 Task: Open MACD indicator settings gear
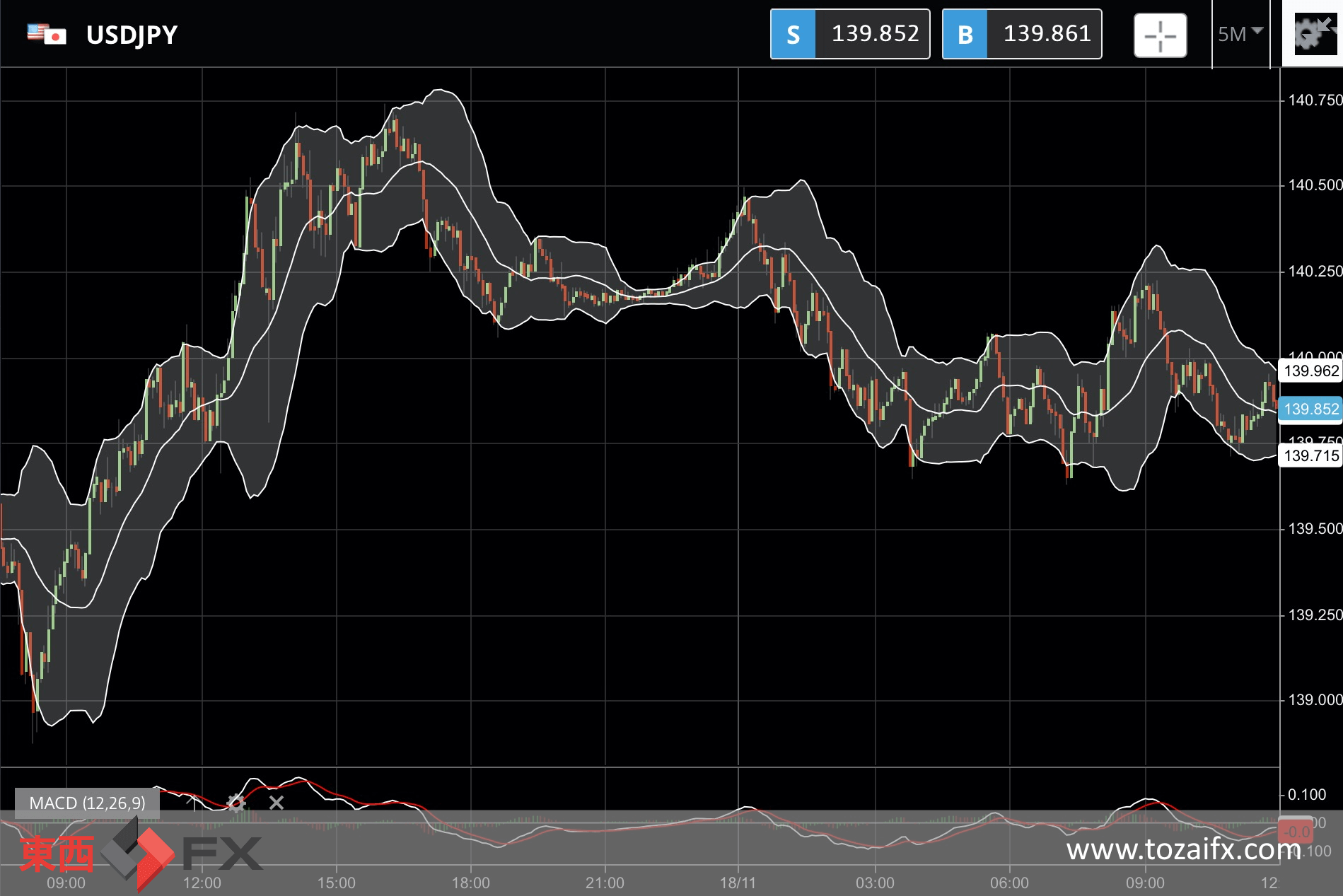tap(236, 803)
